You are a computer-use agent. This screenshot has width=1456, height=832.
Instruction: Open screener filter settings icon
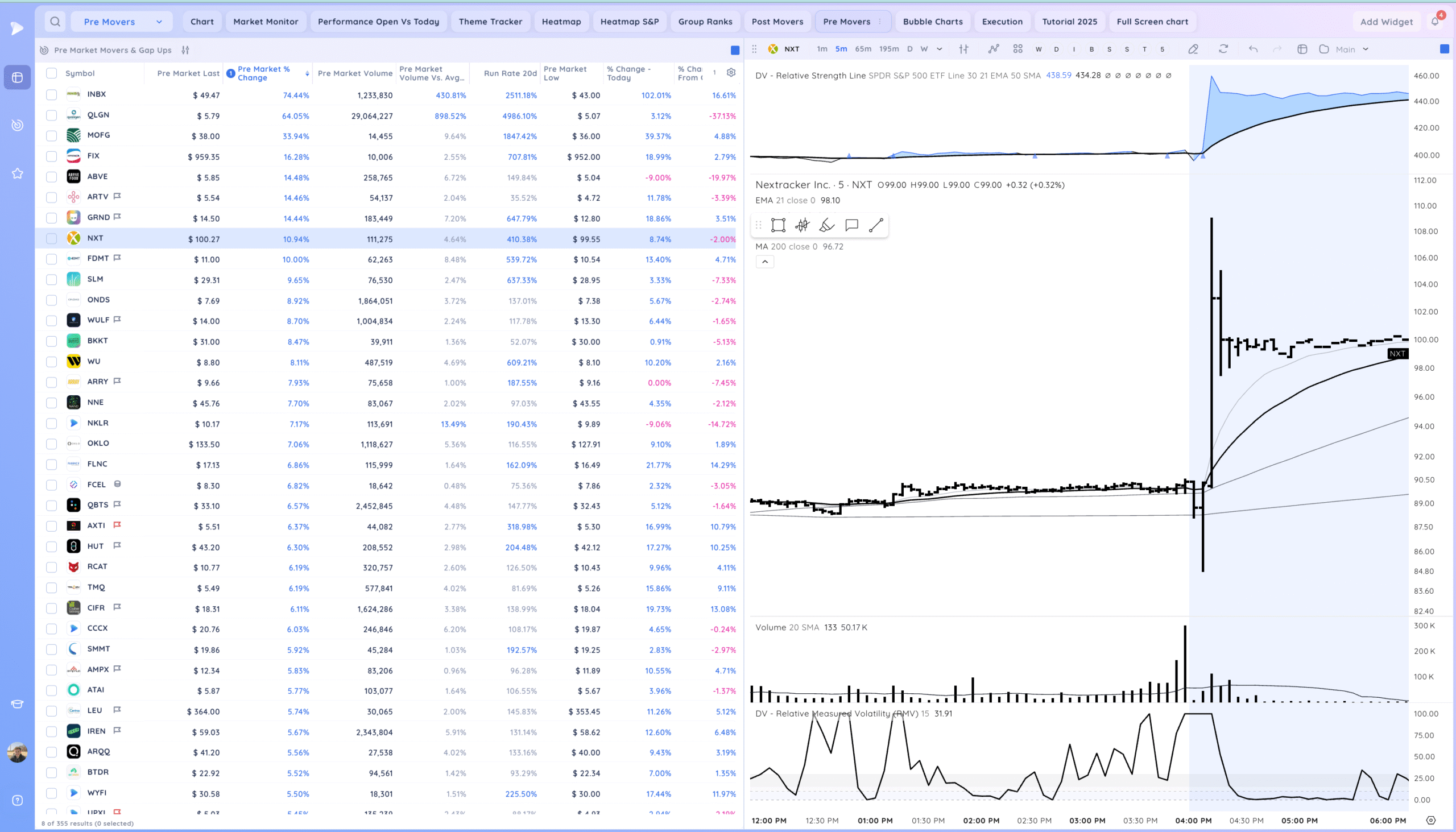click(x=185, y=50)
